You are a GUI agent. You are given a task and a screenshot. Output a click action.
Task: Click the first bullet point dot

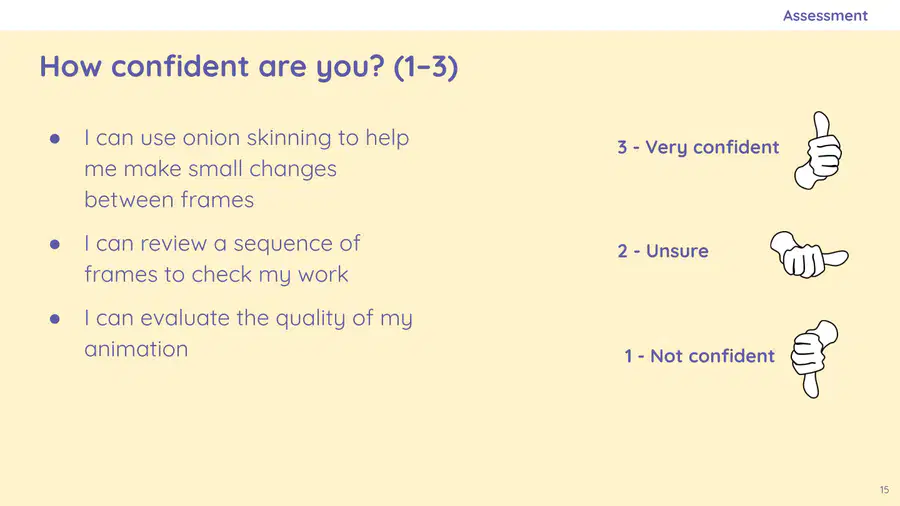[55, 138]
